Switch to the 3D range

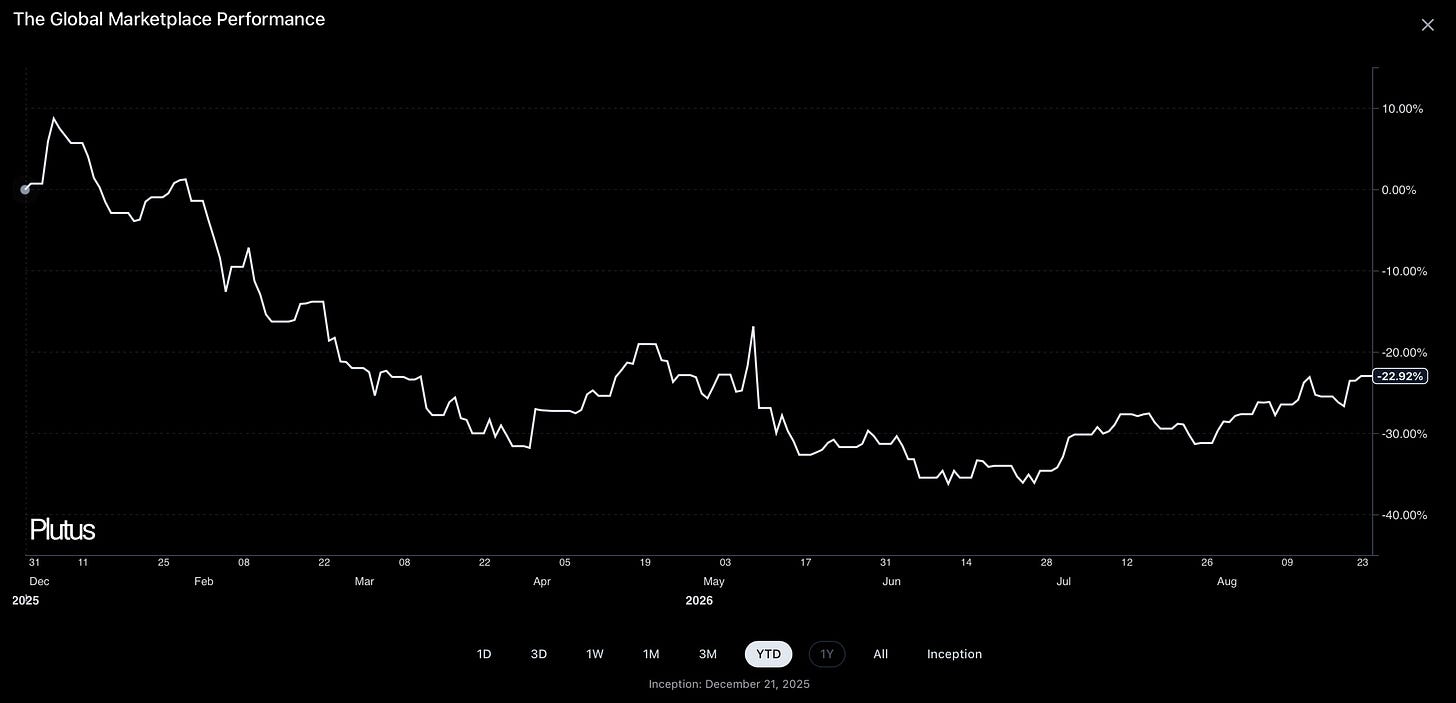[539, 654]
